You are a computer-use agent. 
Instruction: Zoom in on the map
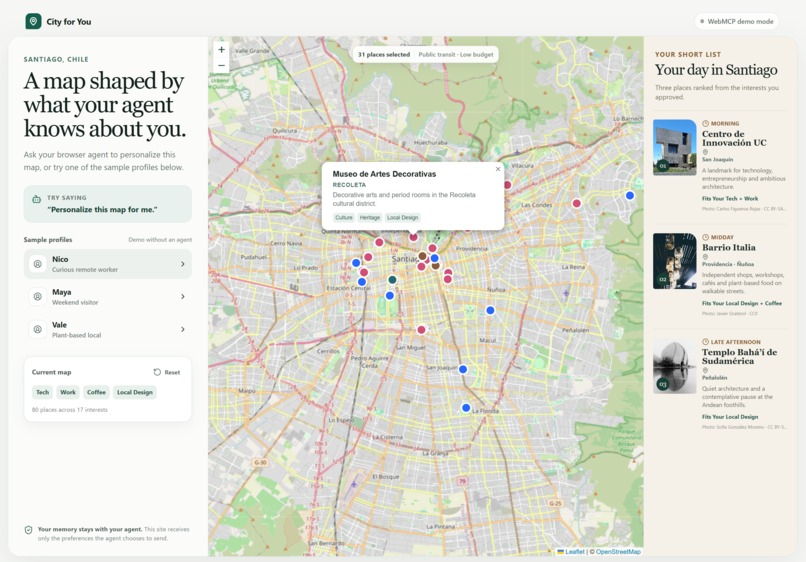(222, 49)
